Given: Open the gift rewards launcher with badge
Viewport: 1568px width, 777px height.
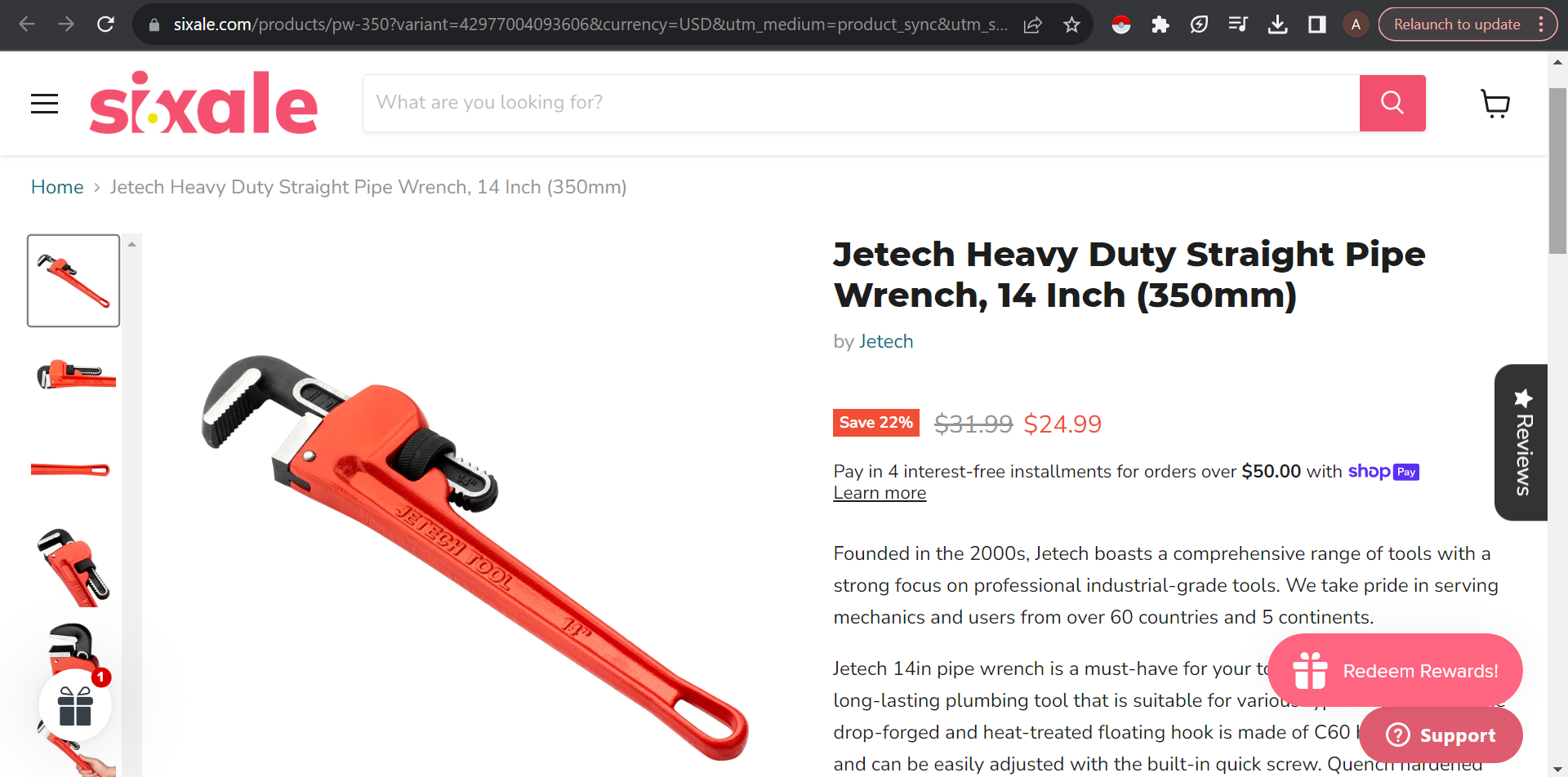Looking at the screenshot, I should coord(75,705).
